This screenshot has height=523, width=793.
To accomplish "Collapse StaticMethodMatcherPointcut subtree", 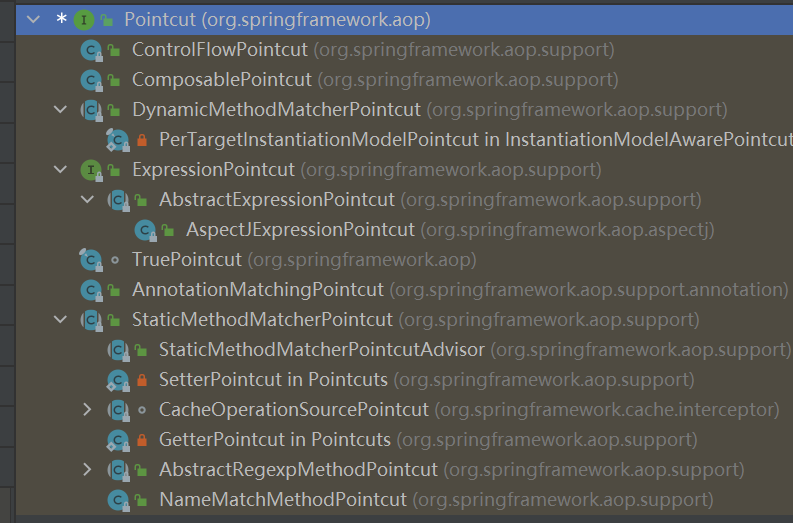I will coord(60,319).
